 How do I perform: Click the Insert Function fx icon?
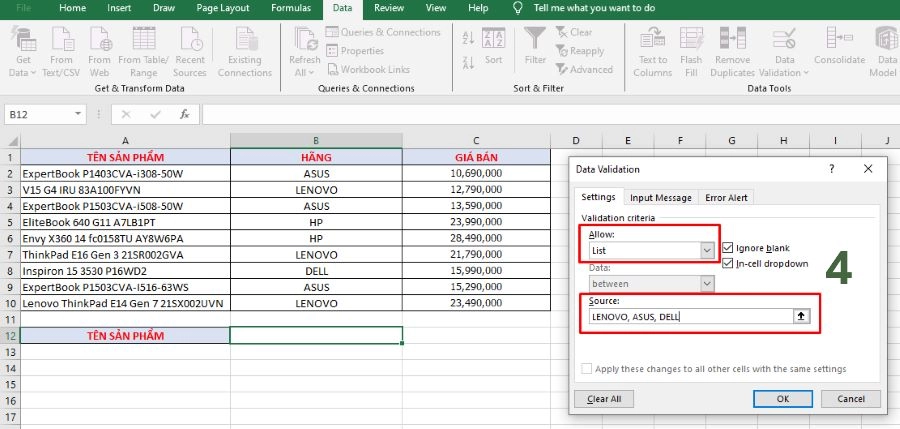coord(184,114)
